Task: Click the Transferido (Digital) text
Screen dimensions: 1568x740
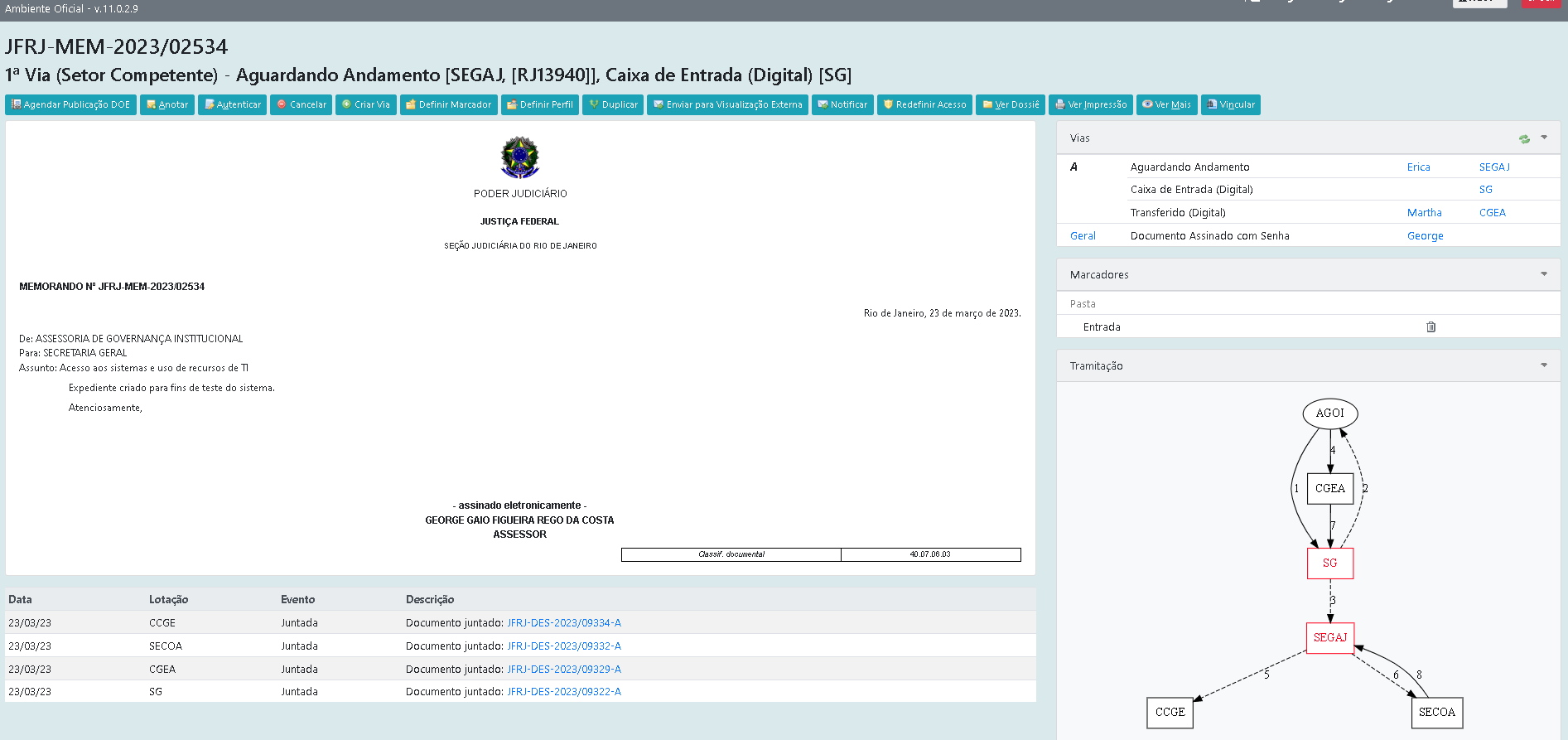Action: click(1178, 213)
